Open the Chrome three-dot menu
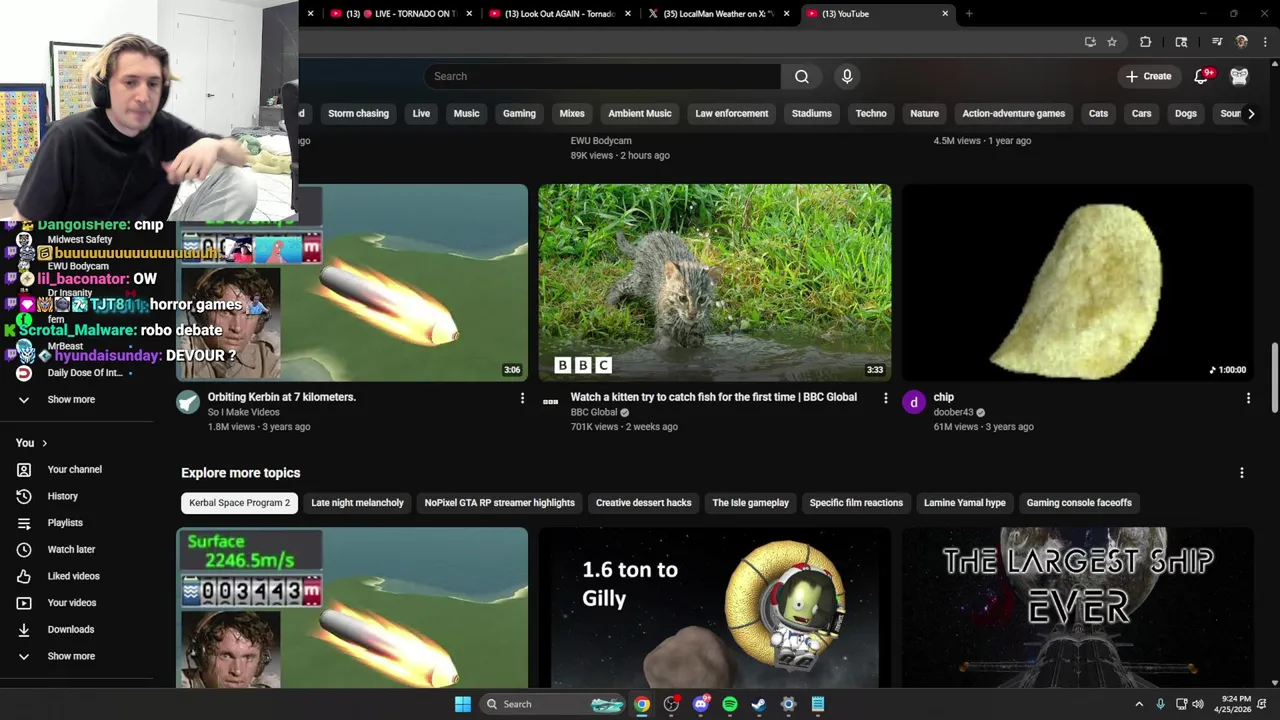This screenshot has height=720, width=1280. [1265, 42]
